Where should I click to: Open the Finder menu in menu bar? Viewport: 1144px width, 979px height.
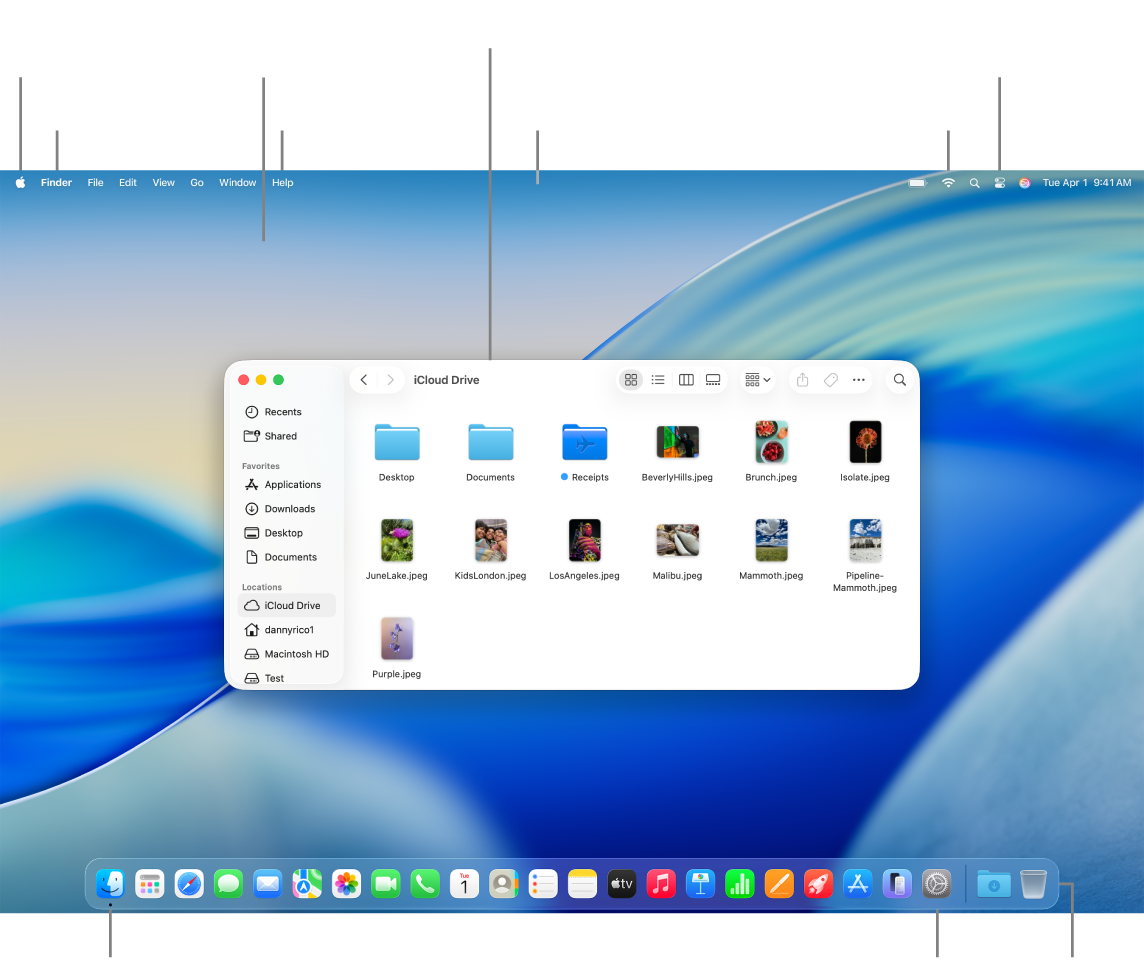(56, 183)
